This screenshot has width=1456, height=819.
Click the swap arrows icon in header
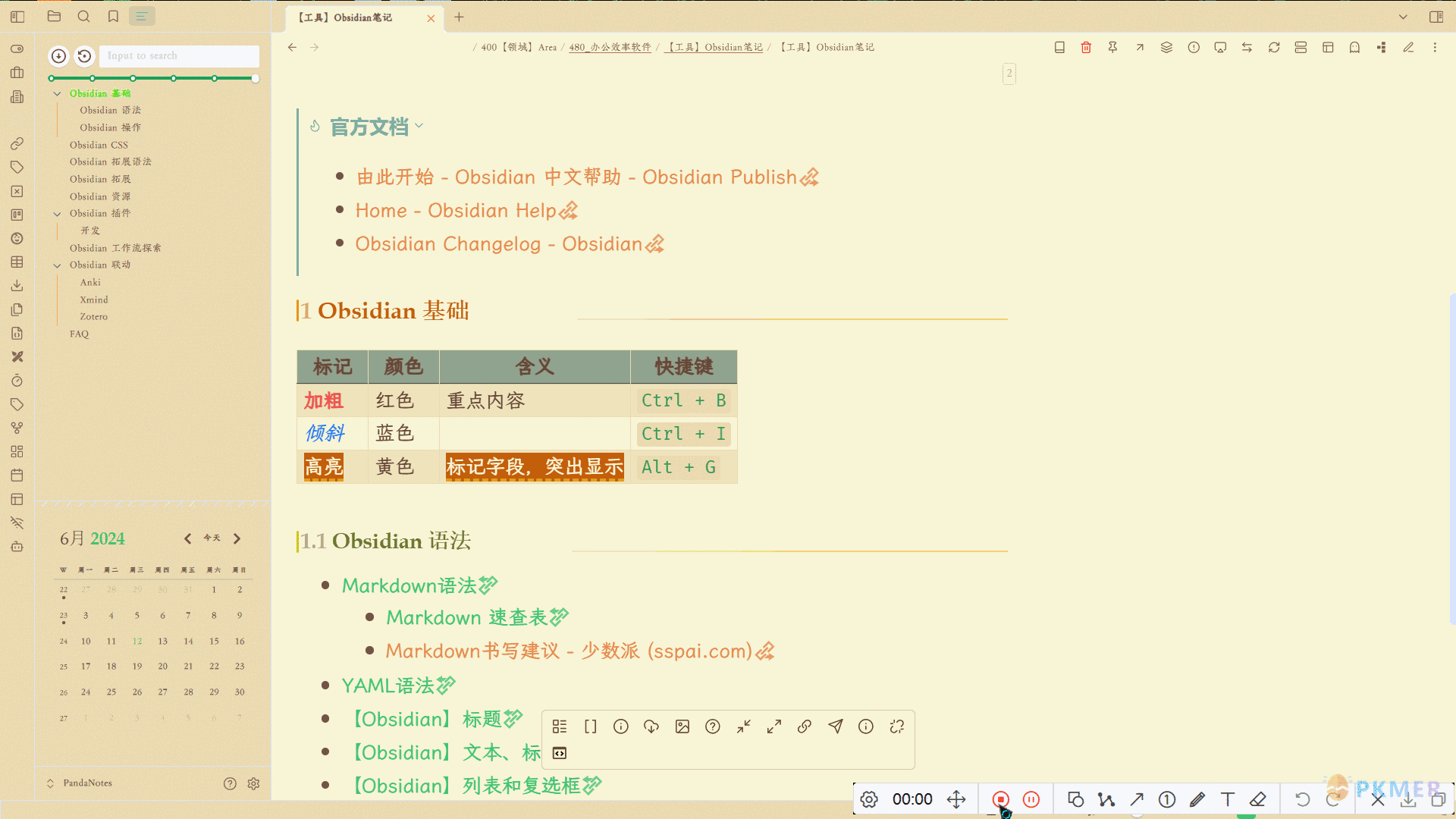pos(1247,47)
